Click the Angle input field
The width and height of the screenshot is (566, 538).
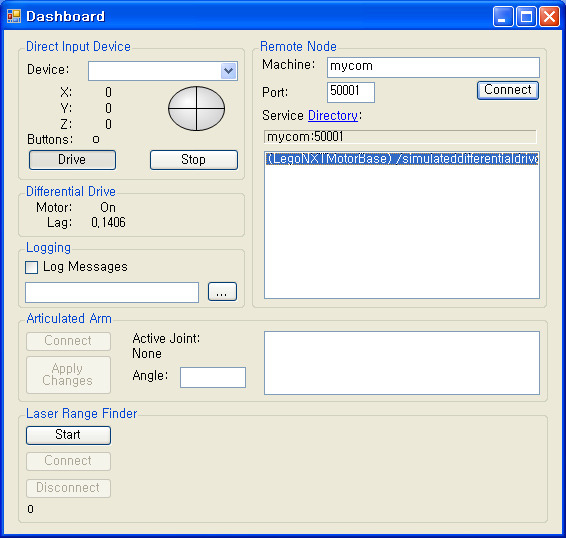(213, 377)
